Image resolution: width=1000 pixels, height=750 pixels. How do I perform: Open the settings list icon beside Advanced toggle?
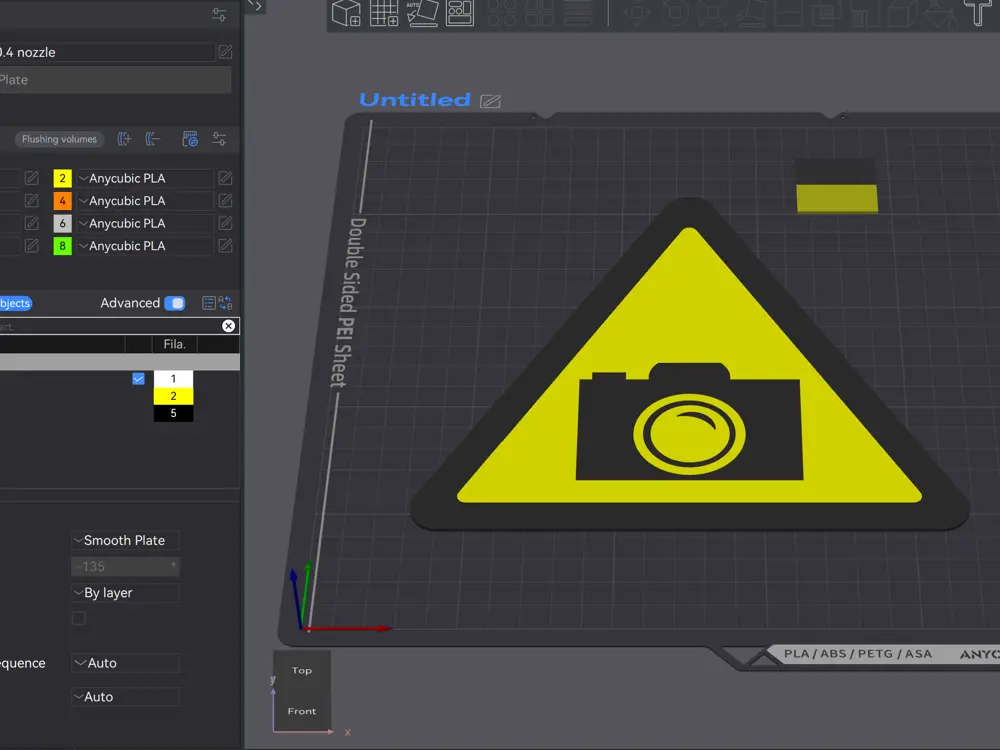coord(209,303)
